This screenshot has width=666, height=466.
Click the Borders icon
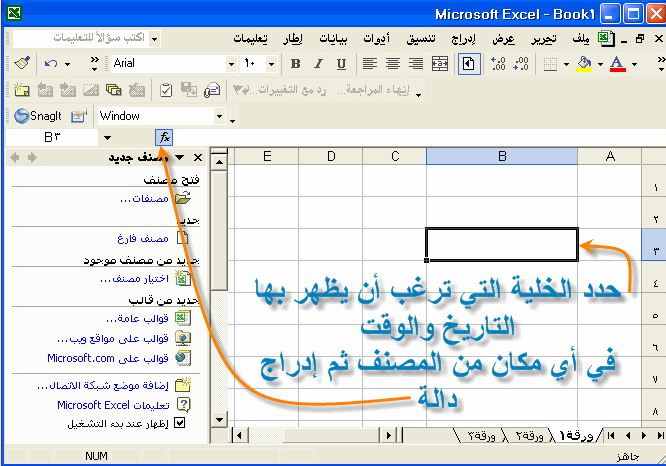(x=550, y=64)
